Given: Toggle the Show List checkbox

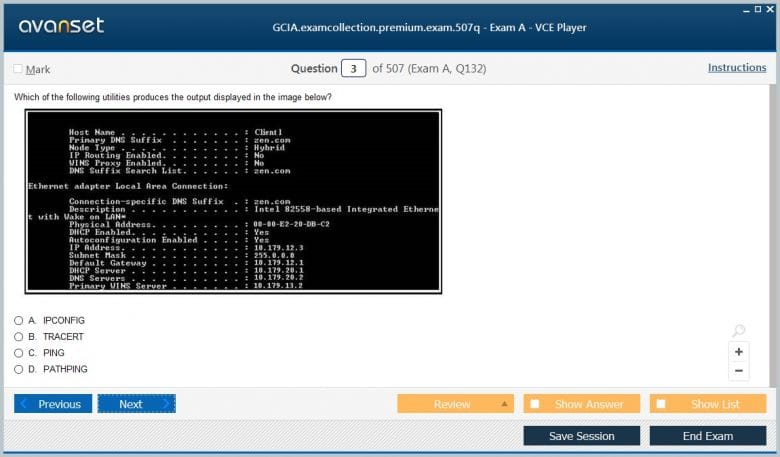Looking at the screenshot, I should (661, 404).
